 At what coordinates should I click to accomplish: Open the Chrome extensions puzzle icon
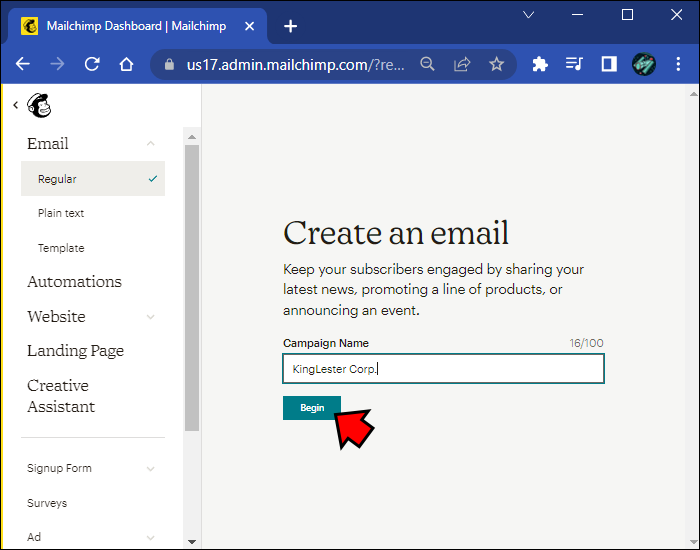coord(540,64)
